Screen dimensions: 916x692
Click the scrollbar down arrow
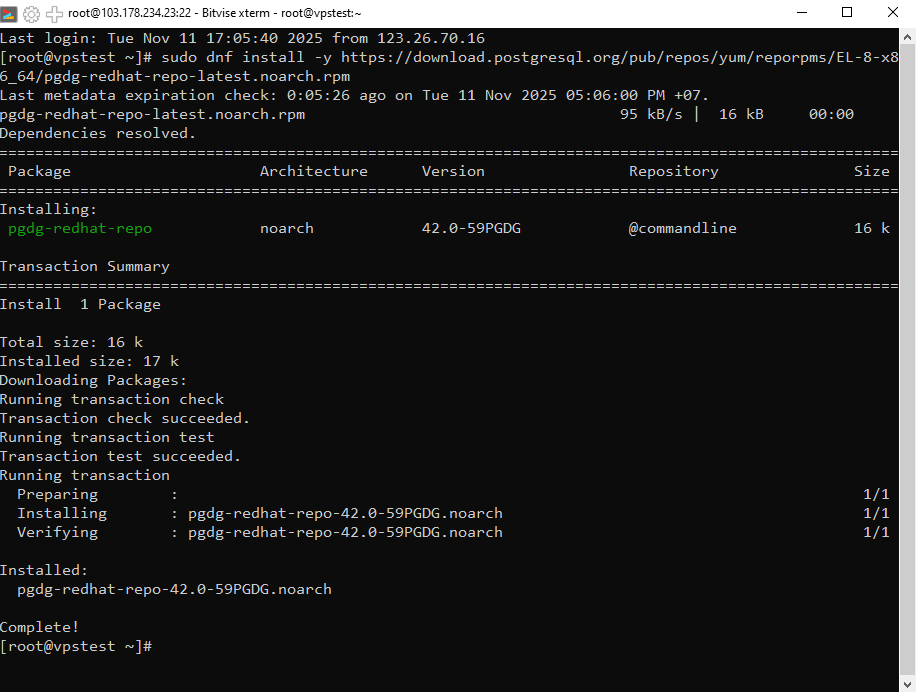[908, 684]
